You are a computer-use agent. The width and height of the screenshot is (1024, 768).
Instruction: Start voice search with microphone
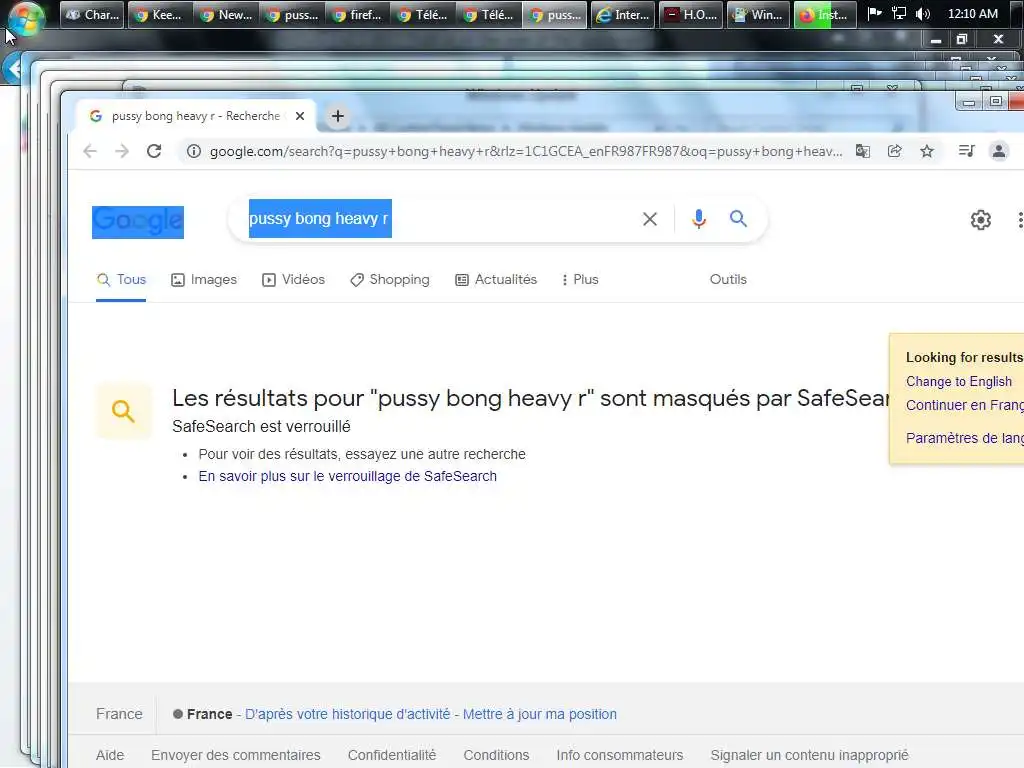click(x=699, y=219)
